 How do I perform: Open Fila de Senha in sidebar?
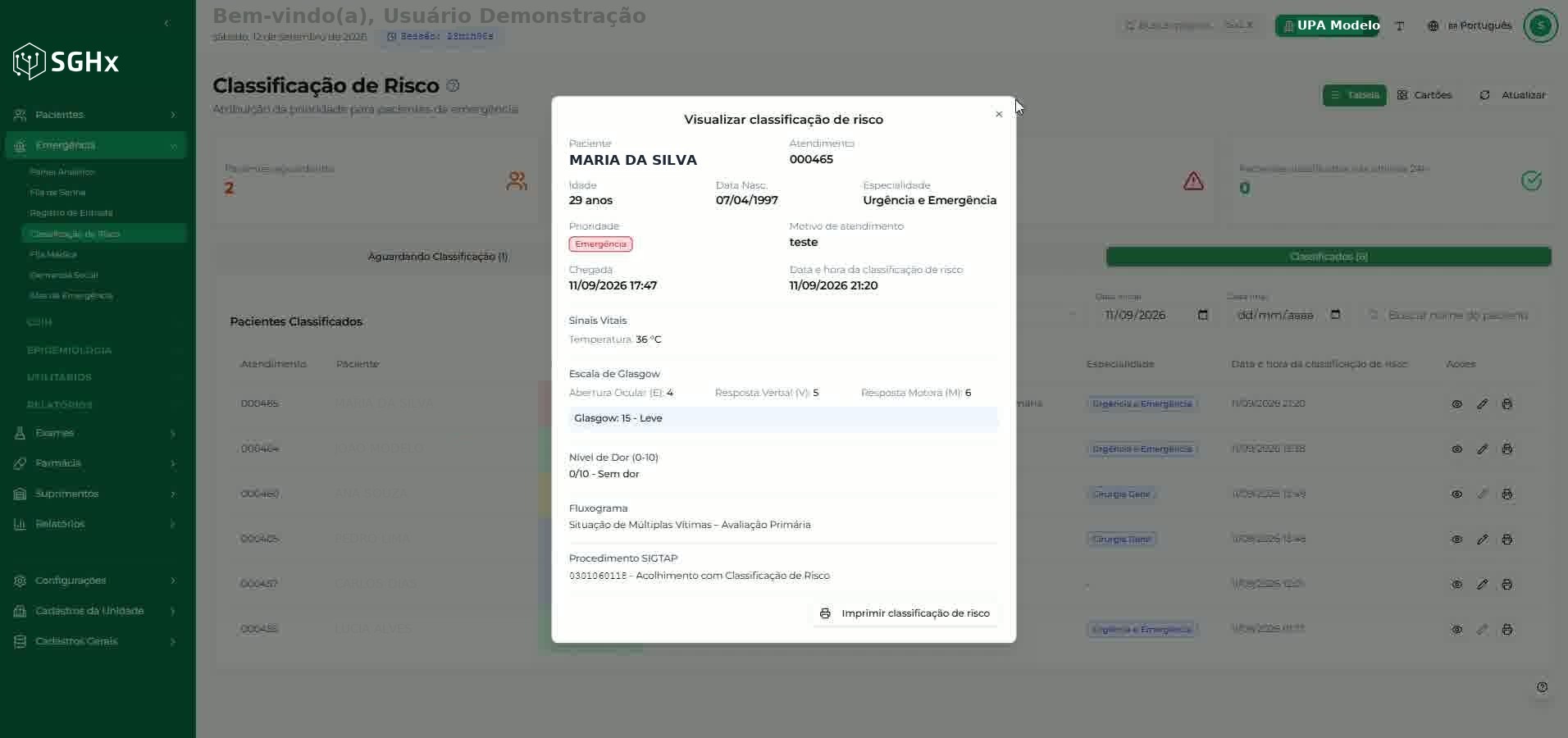tap(57, 193)
